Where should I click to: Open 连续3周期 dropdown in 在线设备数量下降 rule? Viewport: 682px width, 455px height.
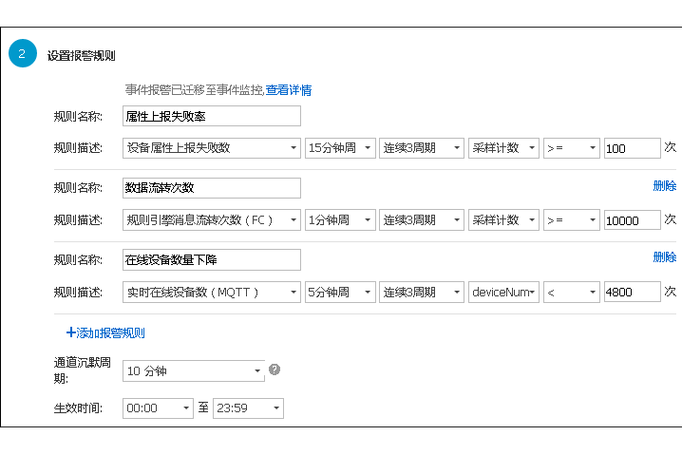(x=421, y=292)
